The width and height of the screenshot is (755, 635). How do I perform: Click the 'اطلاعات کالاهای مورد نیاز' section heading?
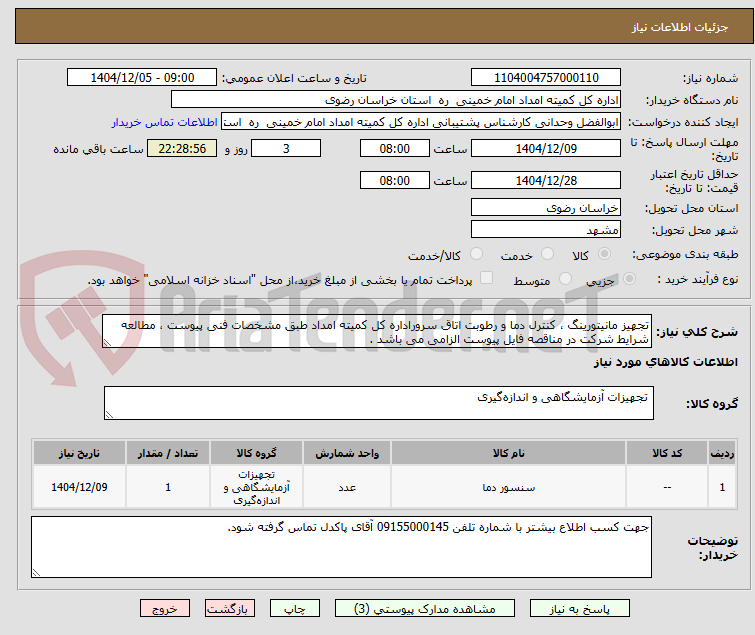666,362
